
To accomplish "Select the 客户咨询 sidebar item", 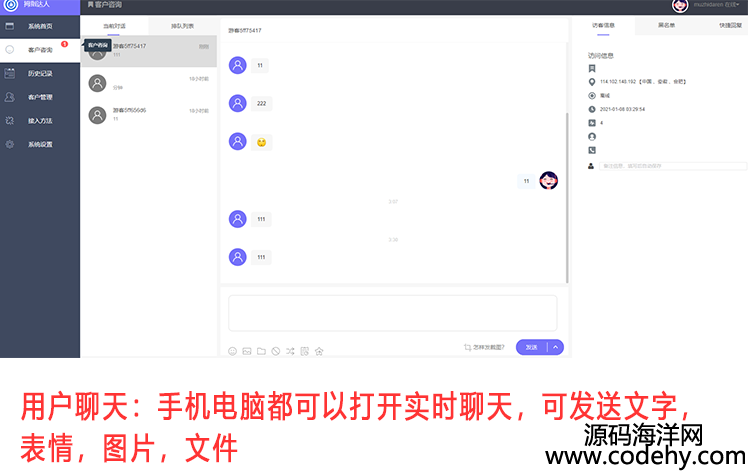I will [x=40, y=50].
